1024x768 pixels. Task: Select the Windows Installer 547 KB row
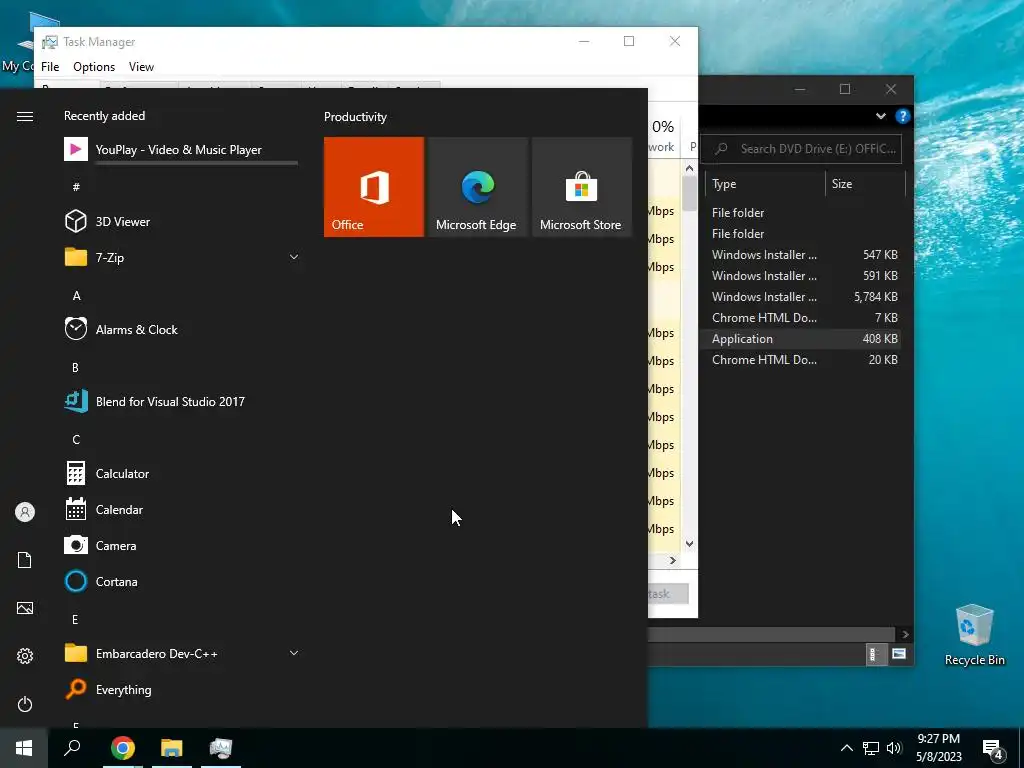[802, 255]
